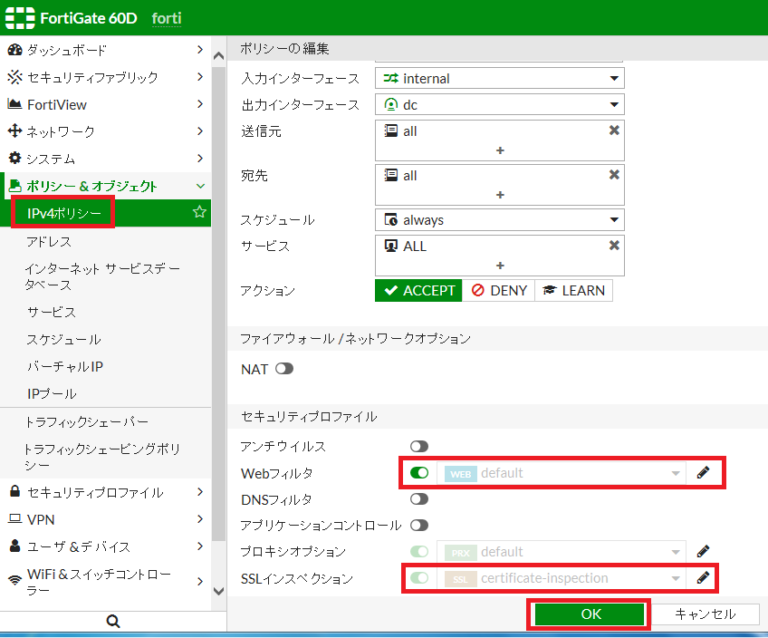Click the sidebar scroll down arrow

click(219, 591)
